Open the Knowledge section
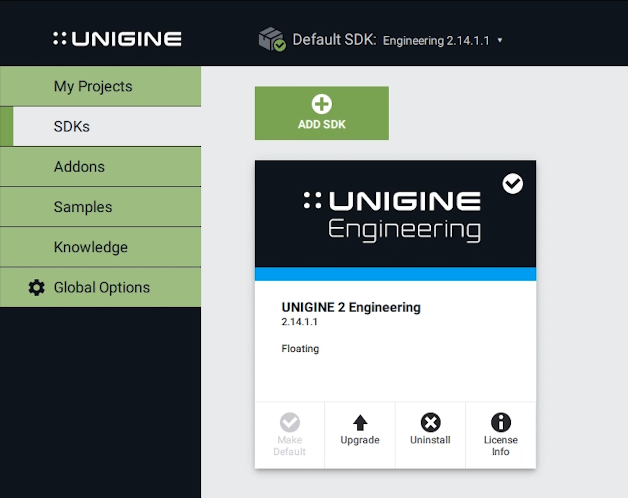628x498 pixels. (91, 247)
